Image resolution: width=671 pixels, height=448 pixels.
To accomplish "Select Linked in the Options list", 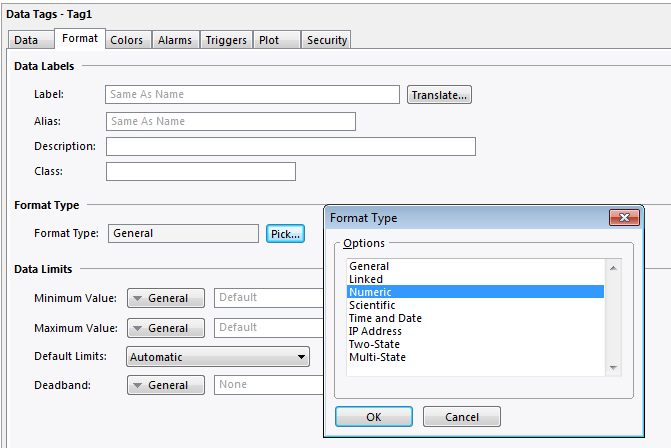I will click(x=475, y=279).
